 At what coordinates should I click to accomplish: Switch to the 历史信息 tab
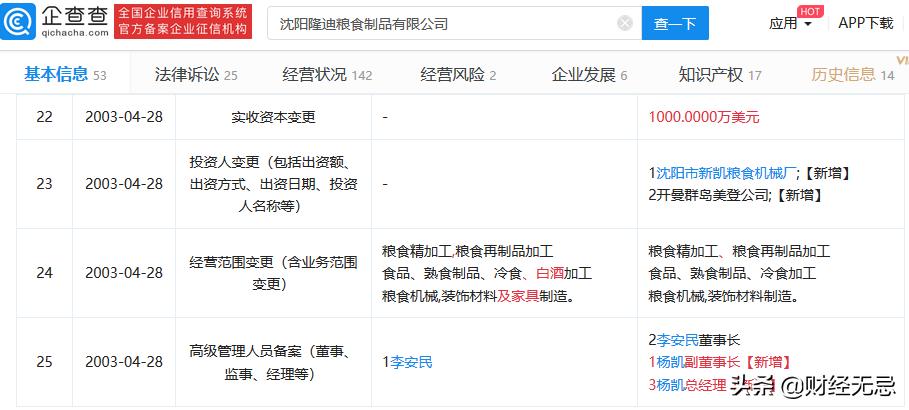(x=852, y=75)
